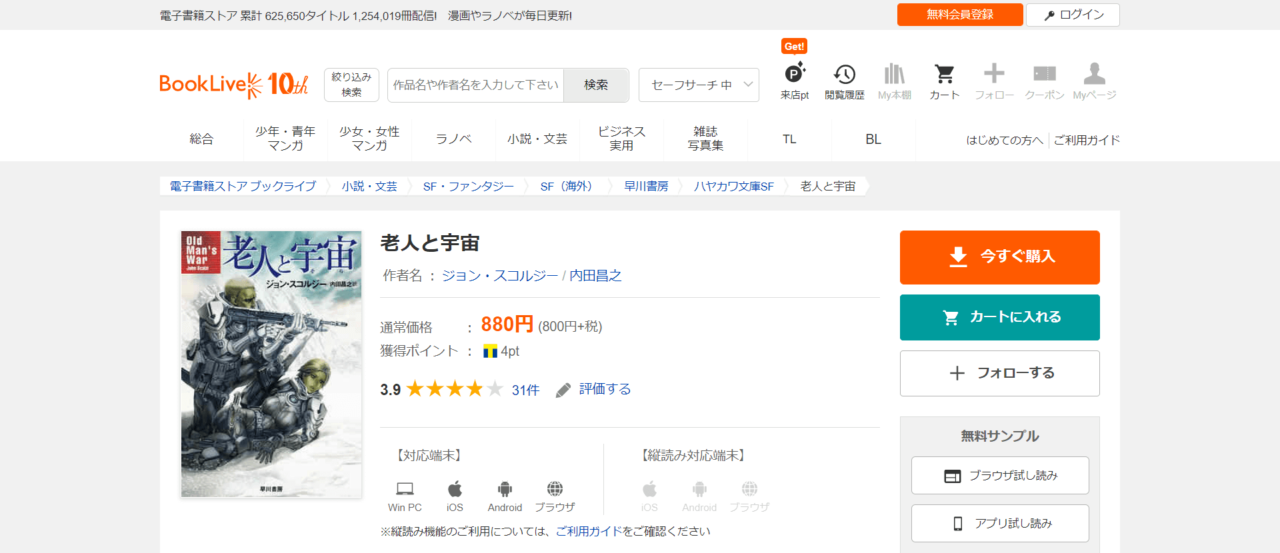The image size is (1280, 553).
Task: Select the ラノベ category tab
Action: (453, 139)
